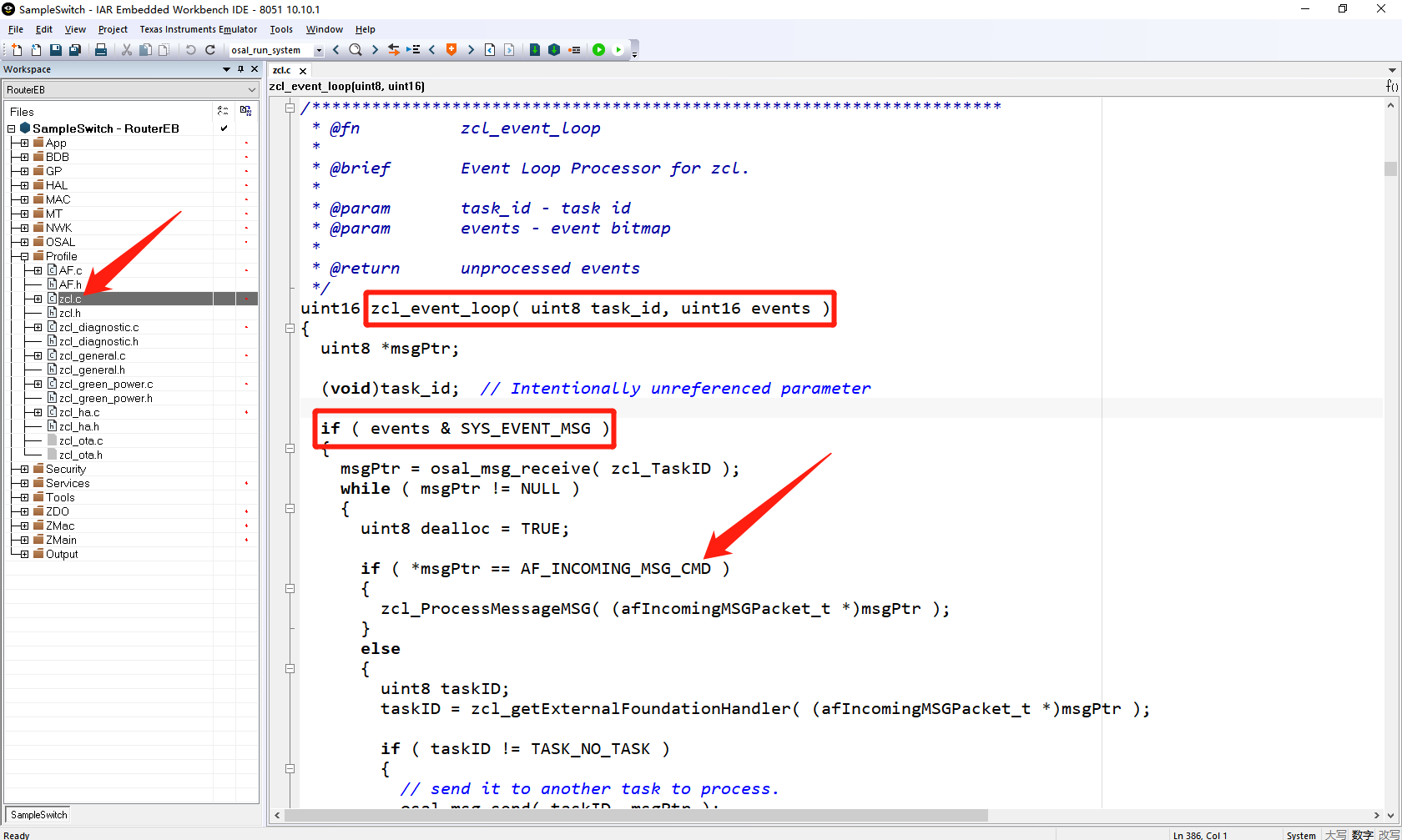Click the Print icon in toolbar

tap(101, 50)
